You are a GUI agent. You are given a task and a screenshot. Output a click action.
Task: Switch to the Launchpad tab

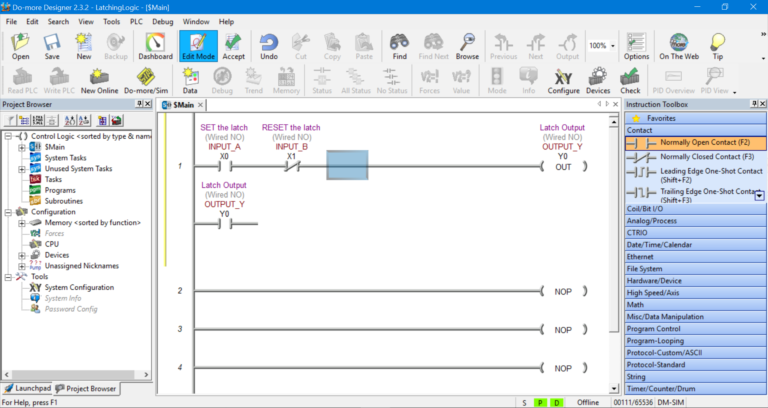tap(26, 388)
